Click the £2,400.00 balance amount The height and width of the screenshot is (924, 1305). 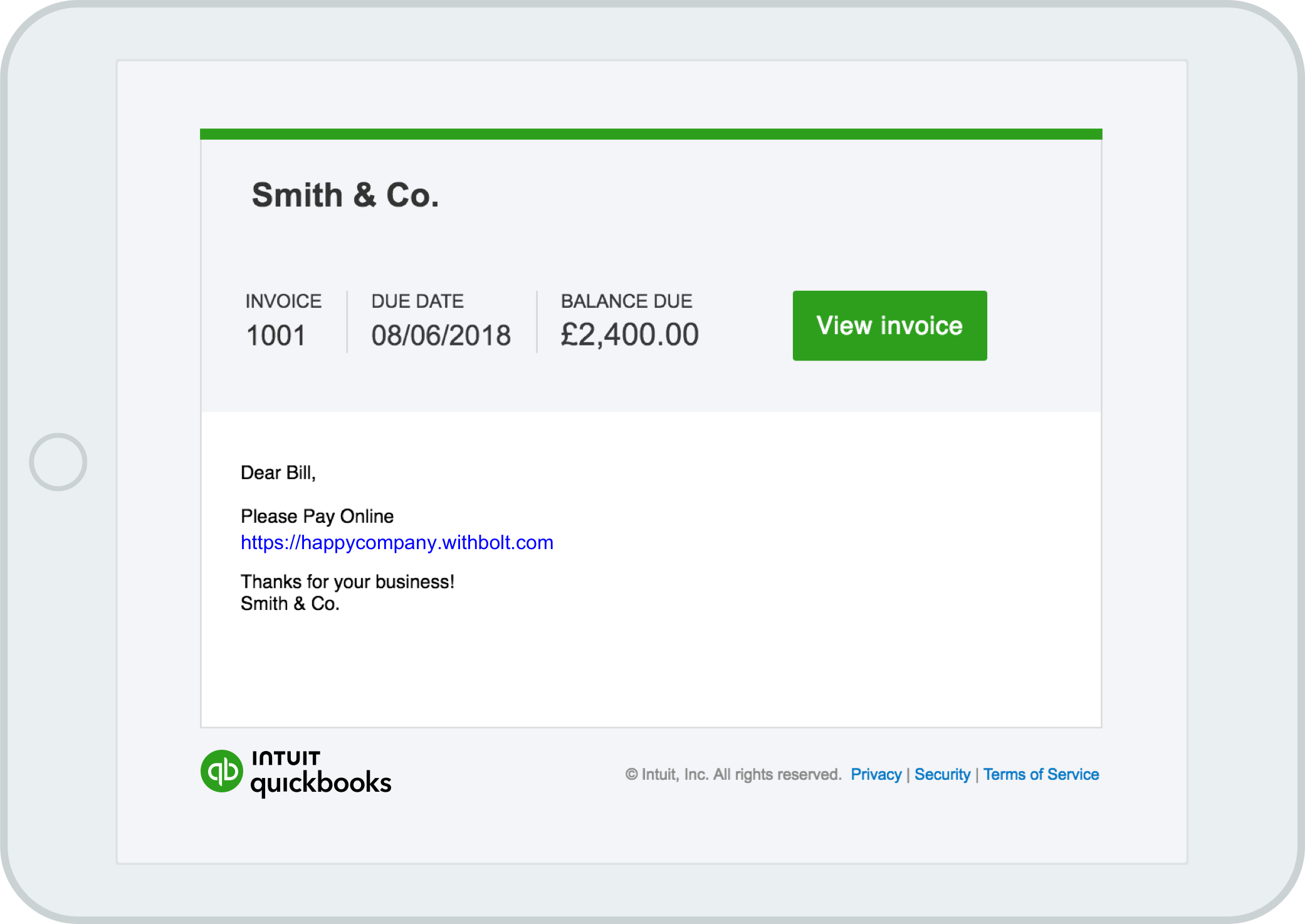click(629, 334)
